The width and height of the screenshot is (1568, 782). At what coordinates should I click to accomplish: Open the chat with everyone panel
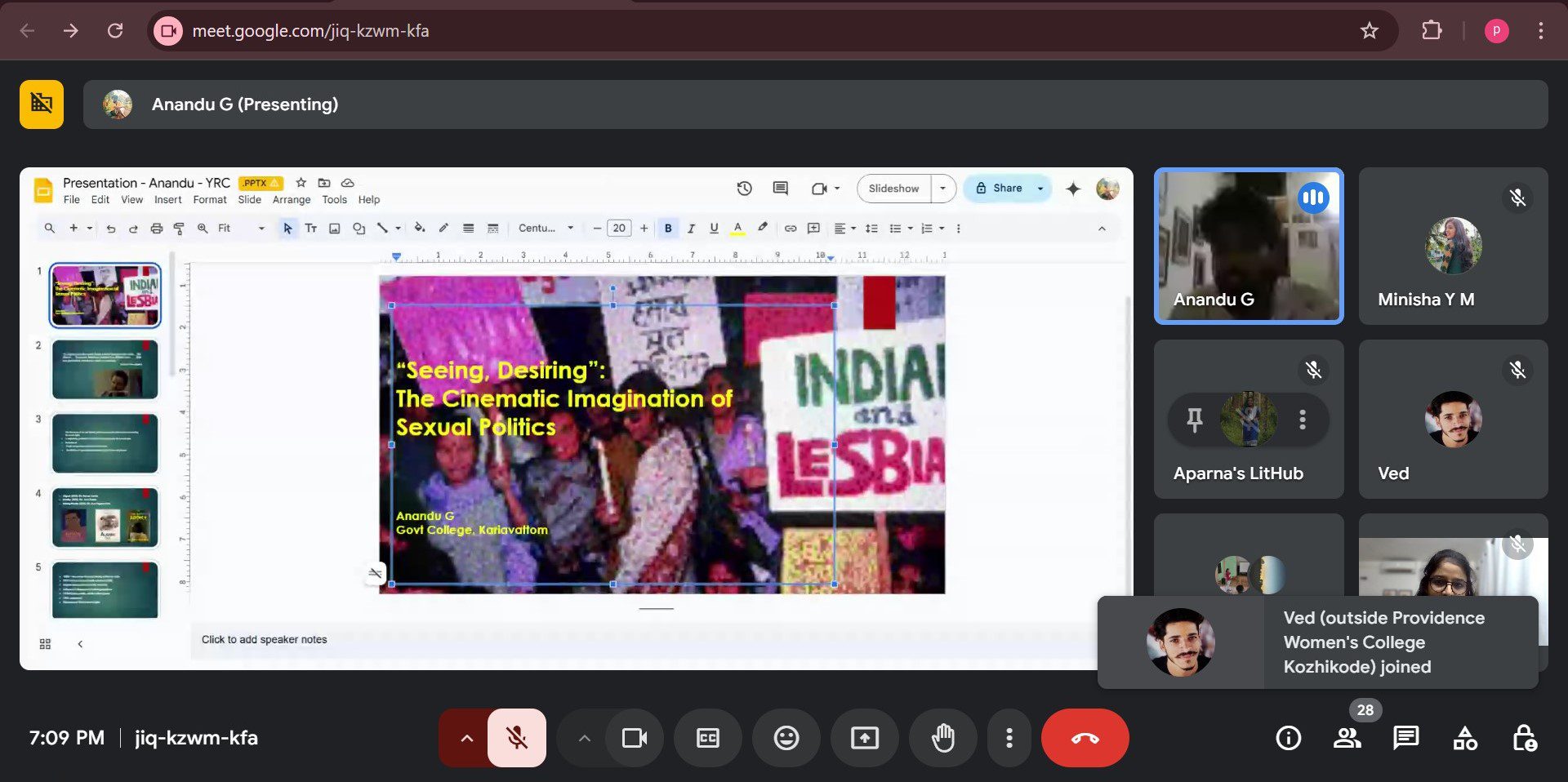click(1405, 738)
